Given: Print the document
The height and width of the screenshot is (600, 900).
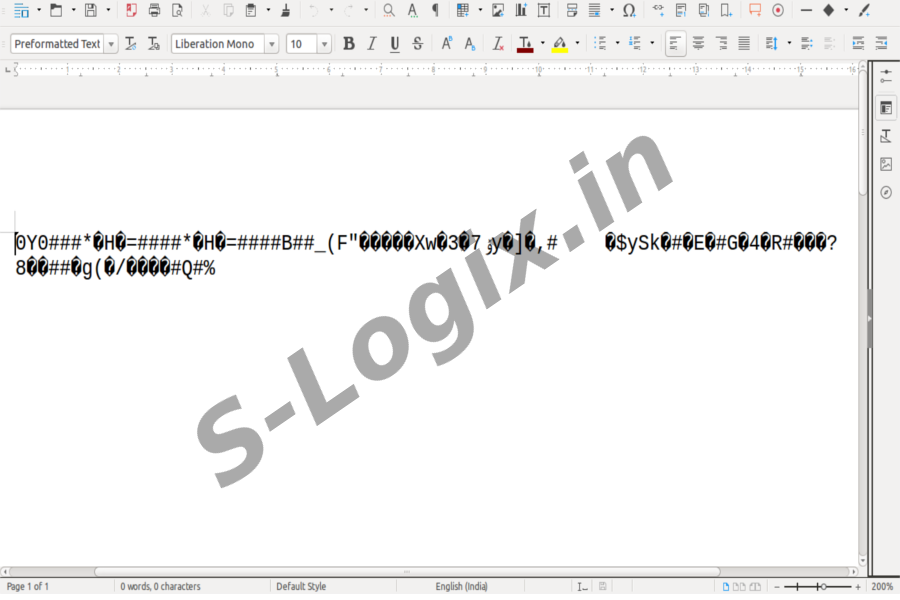Looking at the screenshot, I should 154,10.
